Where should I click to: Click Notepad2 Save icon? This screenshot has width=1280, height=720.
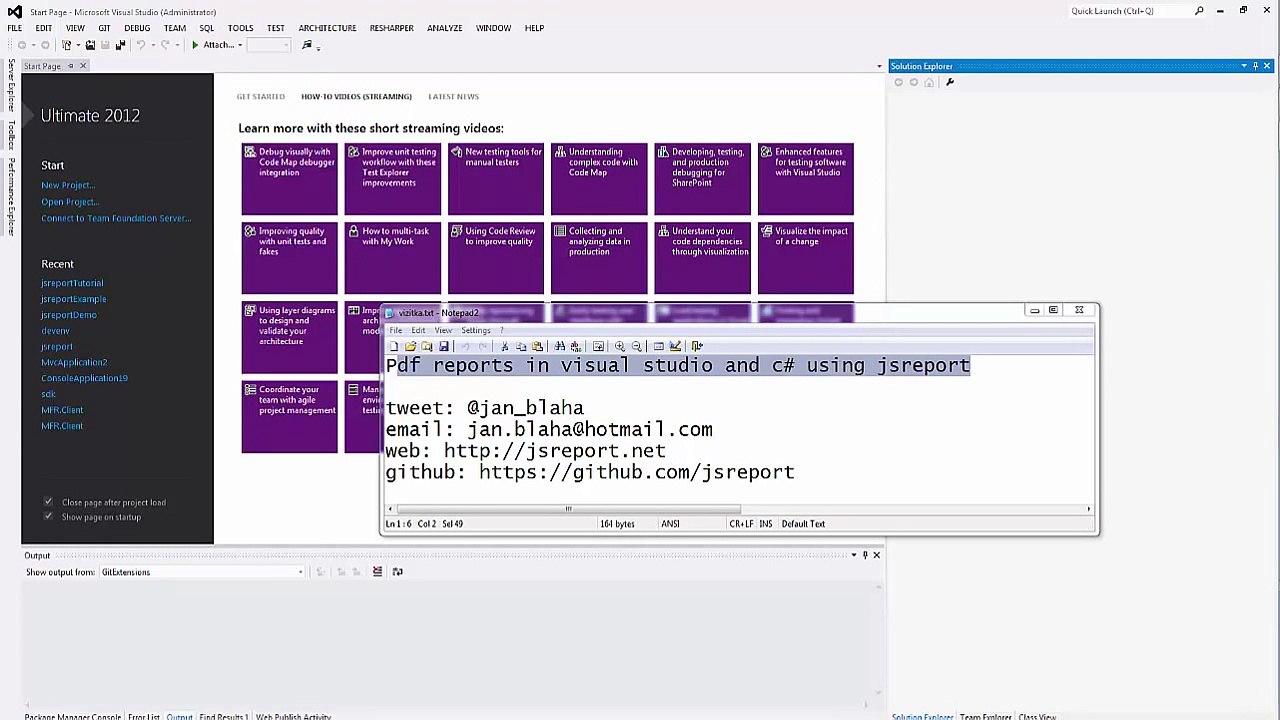[x=444, y=346]
